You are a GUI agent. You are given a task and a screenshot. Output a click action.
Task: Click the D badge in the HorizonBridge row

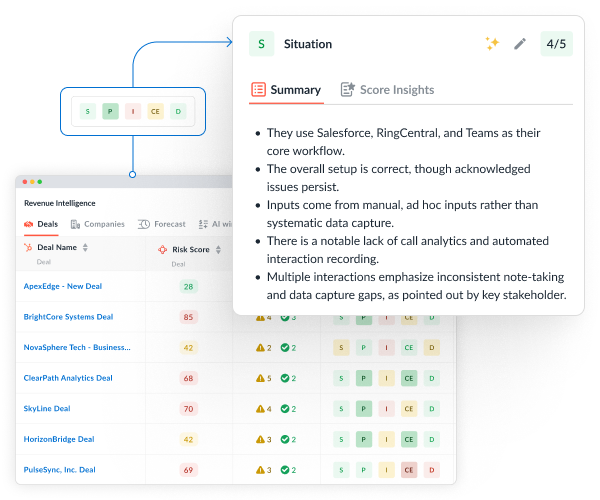[432, 440]
